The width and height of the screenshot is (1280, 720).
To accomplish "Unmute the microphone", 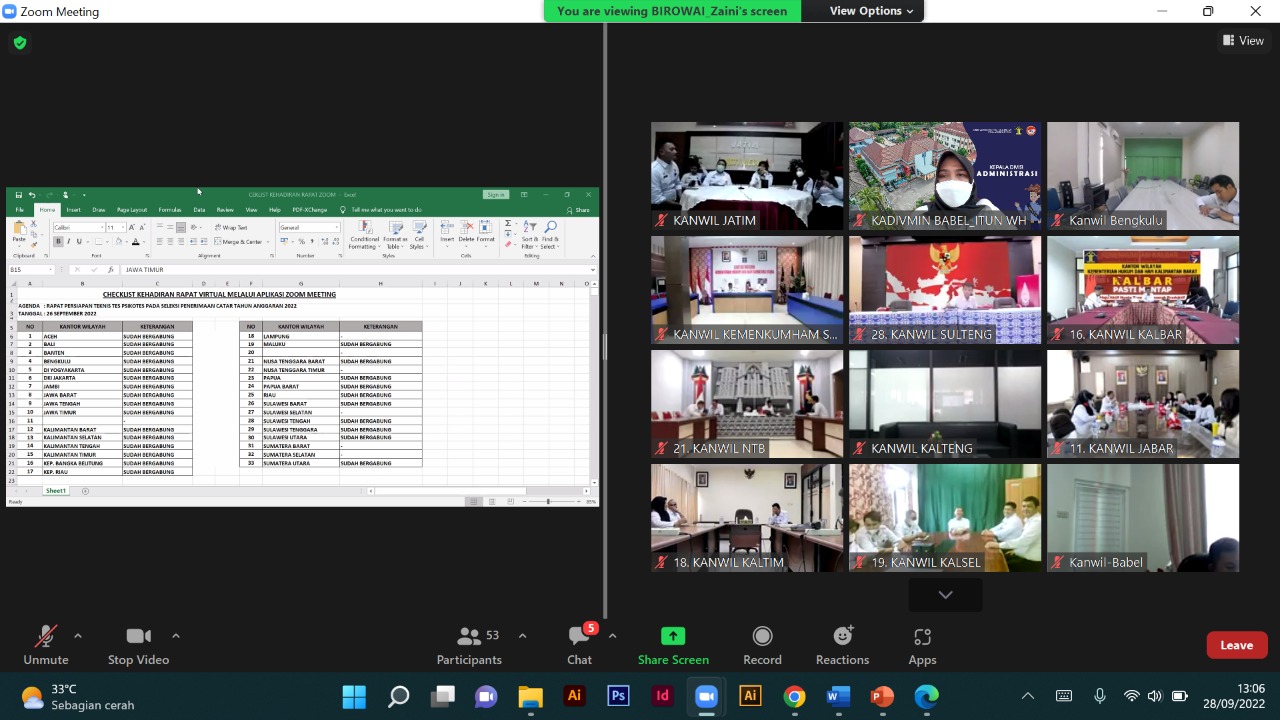I will tap(46, 645).
